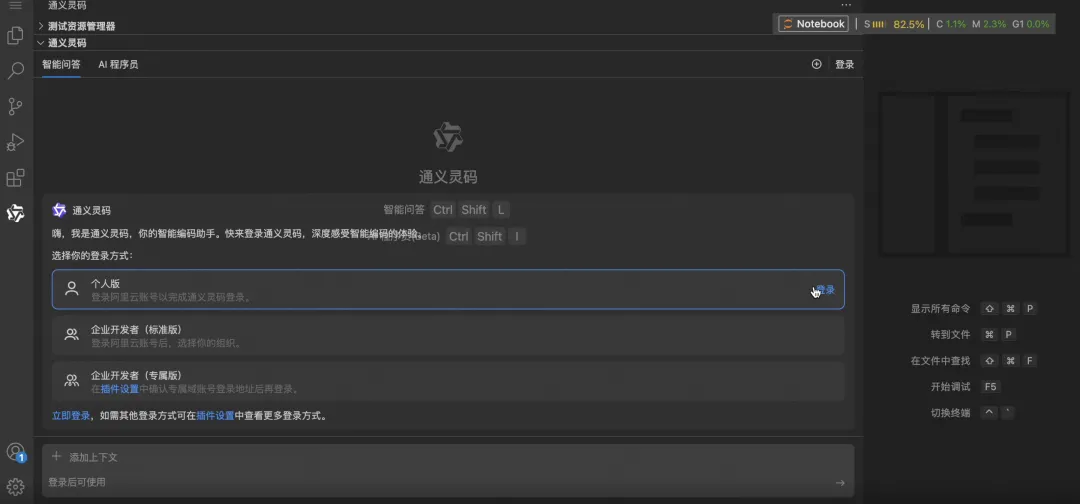Click the F5 key hint
This screenshot has height=504, width=1080.
pyautogui.click(x=990, y=387)
